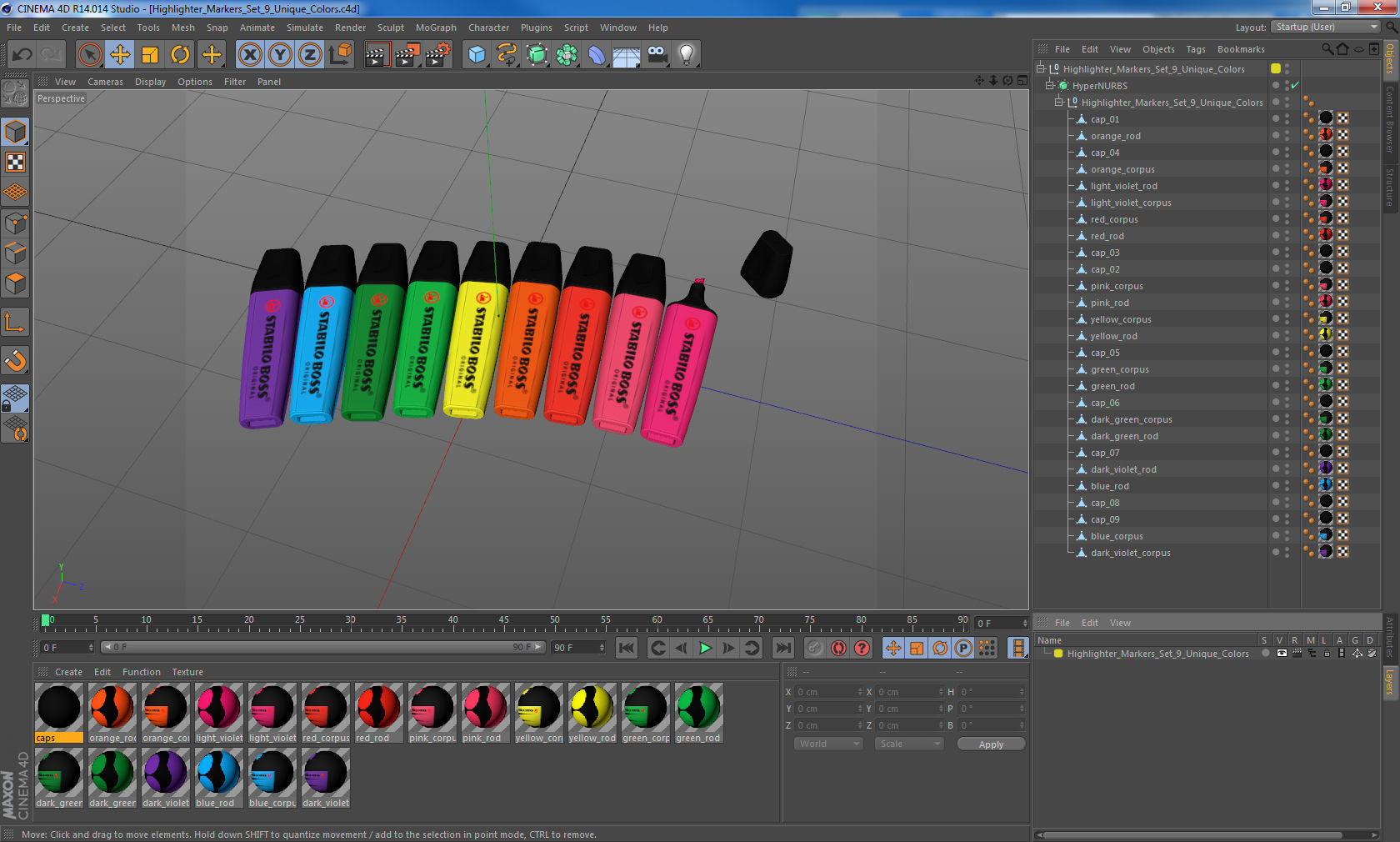Collapse the top Highlighter_Markers_Set_9_Unique_Colors root node
Screen dimensions: 1400x842
point(1041,68)
